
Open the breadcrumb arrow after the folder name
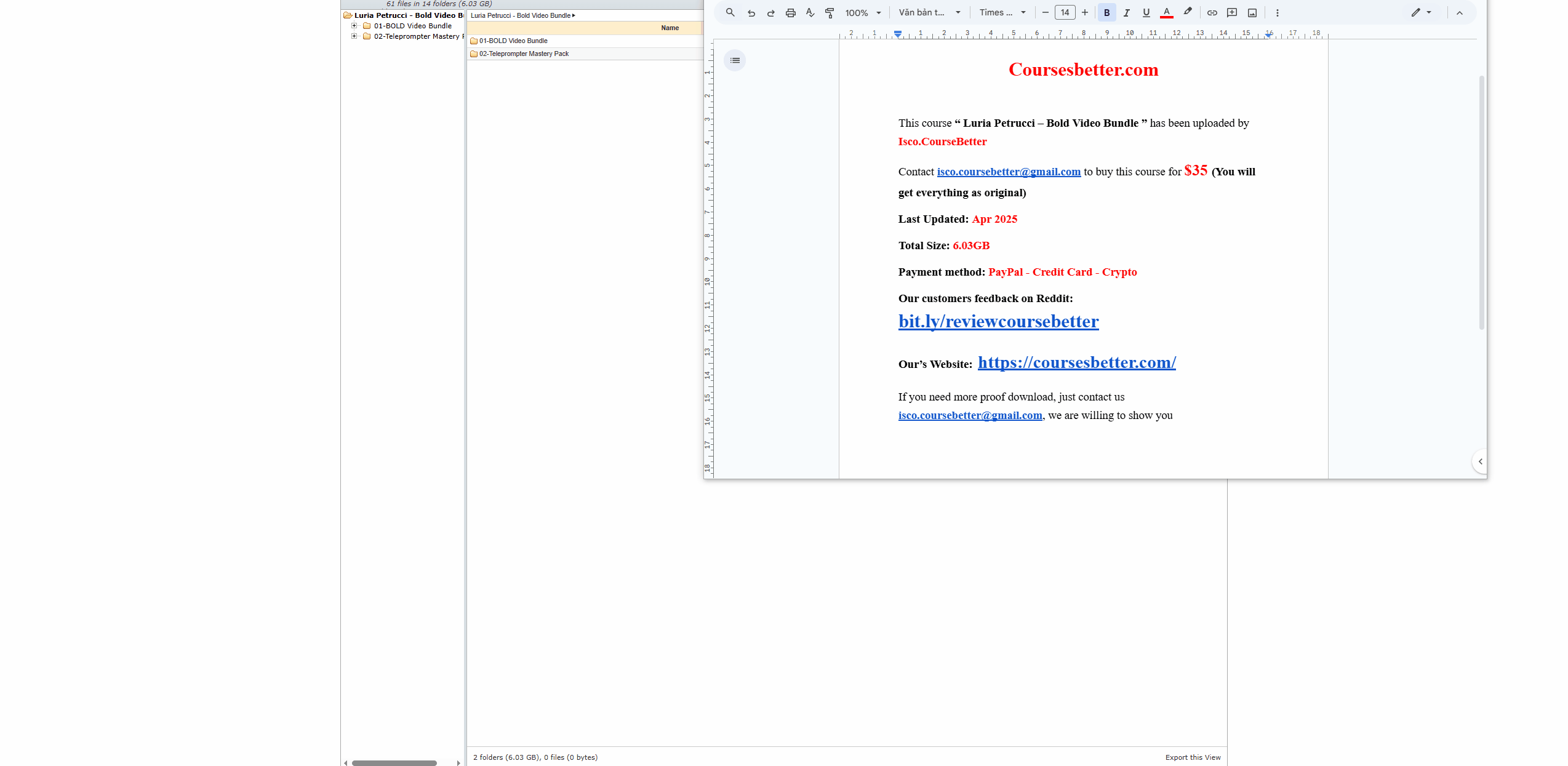point(574,15)
